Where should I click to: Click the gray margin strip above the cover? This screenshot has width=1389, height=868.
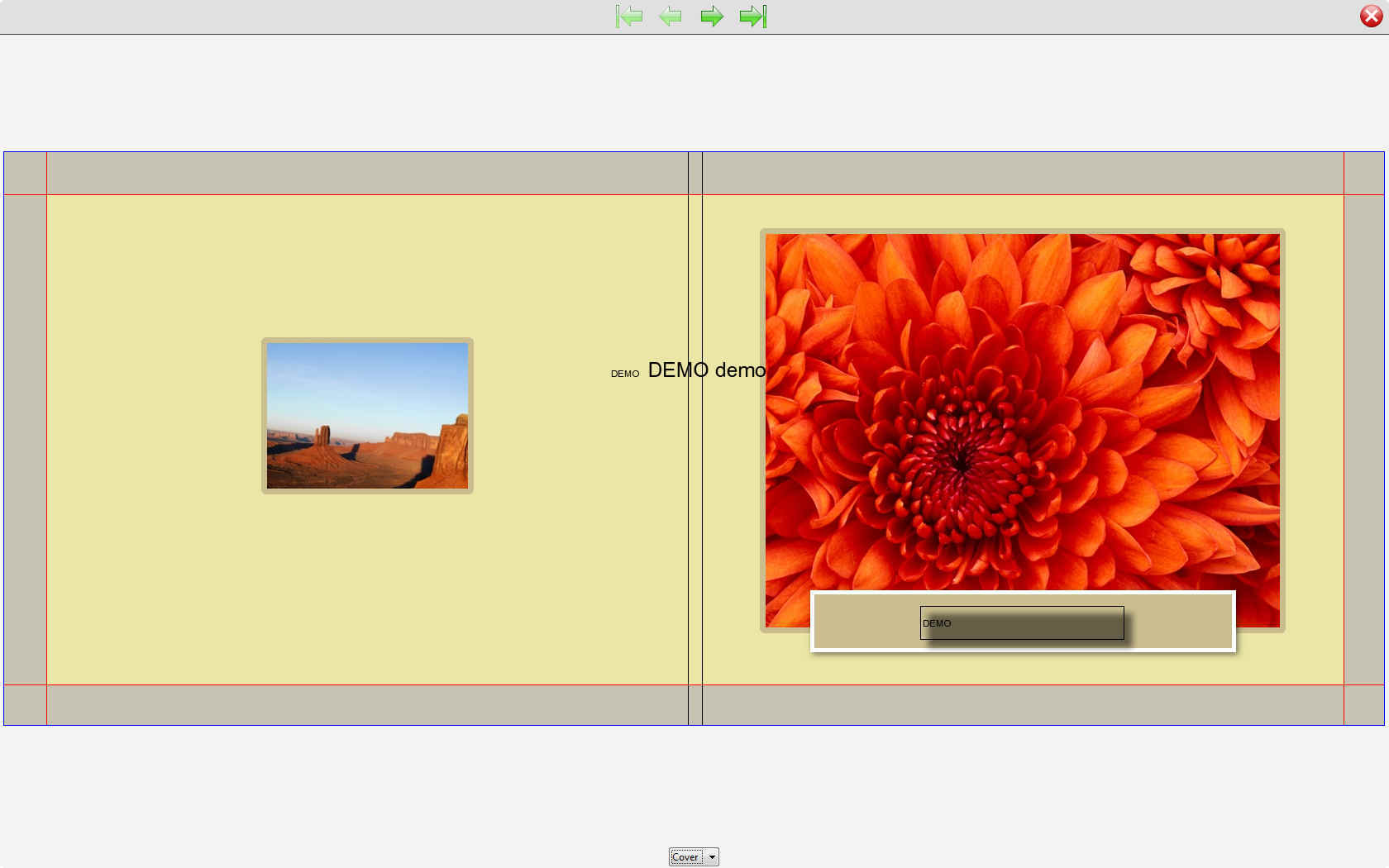coord(331,174)
